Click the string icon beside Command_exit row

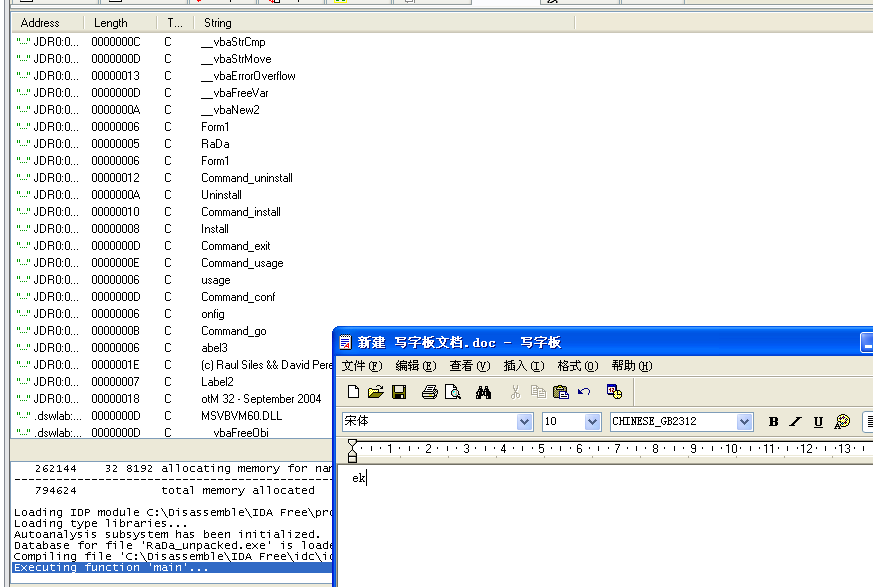tap(23, 246)
